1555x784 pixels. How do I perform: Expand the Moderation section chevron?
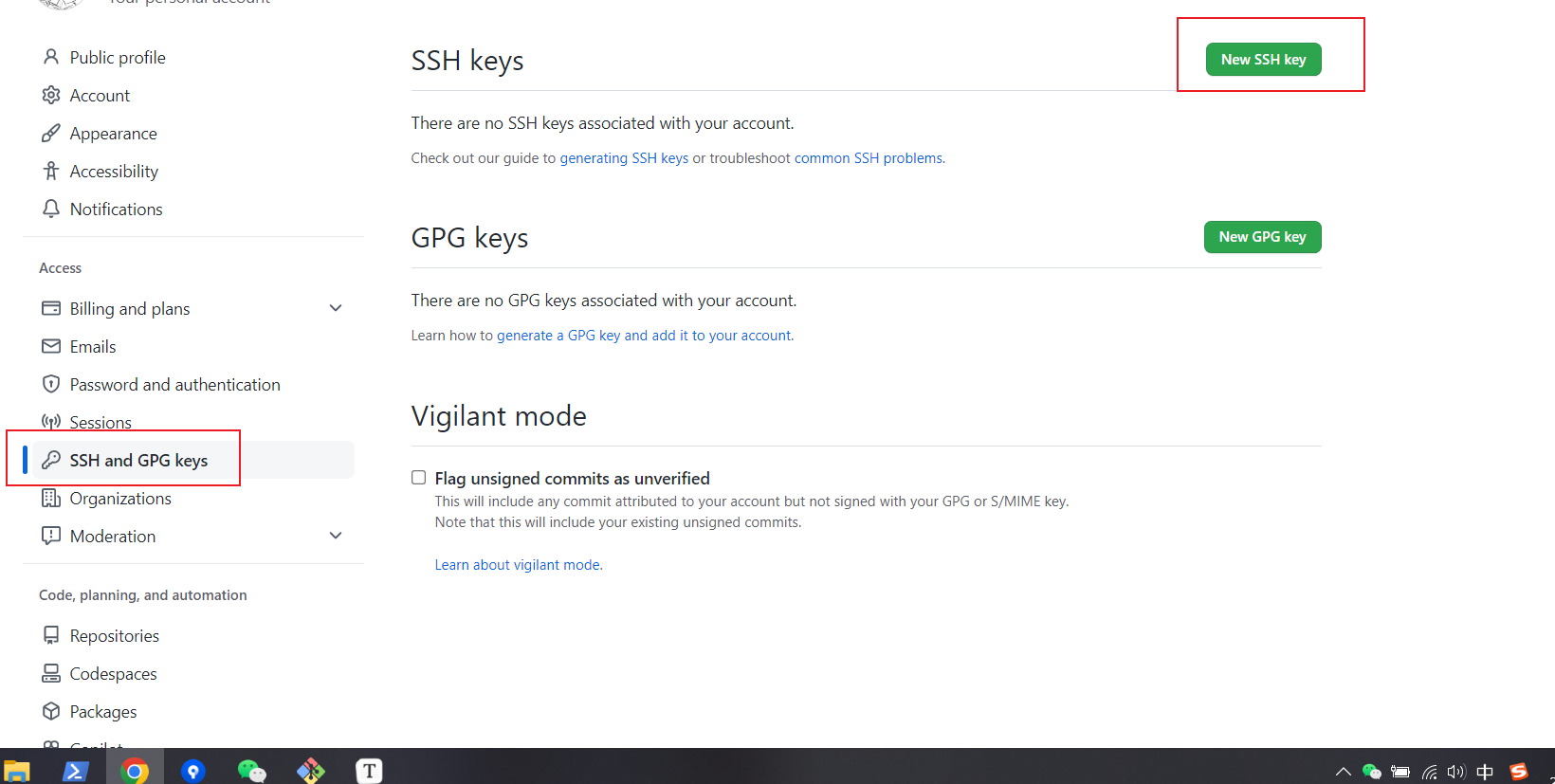pos(336,536)
